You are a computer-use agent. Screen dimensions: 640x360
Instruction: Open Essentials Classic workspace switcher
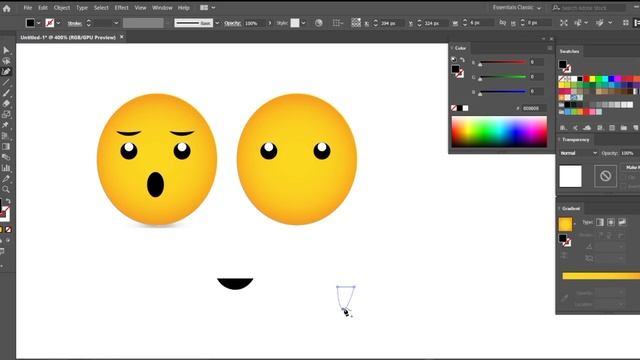tap(516, 8)
